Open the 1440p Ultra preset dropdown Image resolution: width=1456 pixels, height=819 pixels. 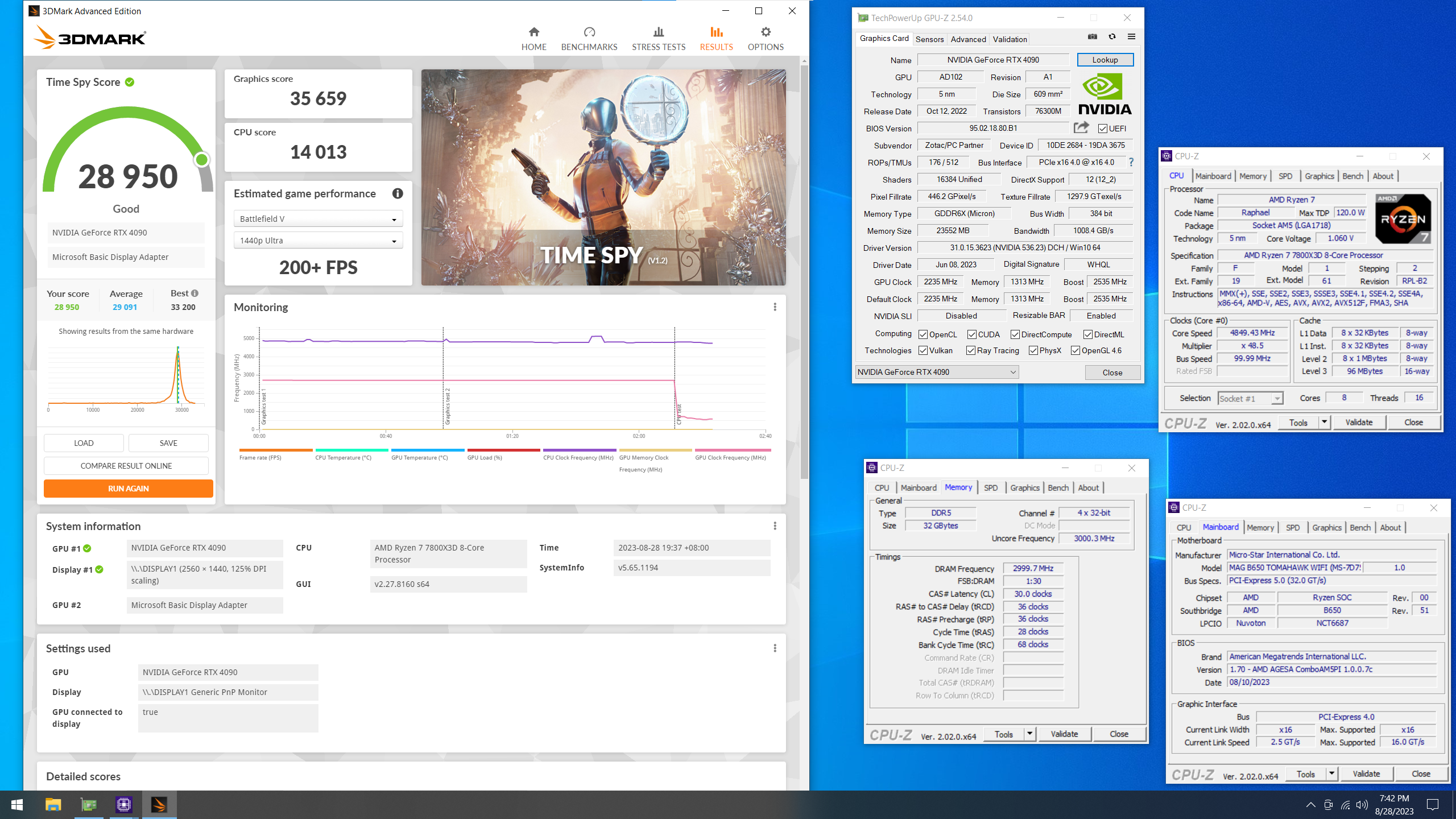pos(318,241)
